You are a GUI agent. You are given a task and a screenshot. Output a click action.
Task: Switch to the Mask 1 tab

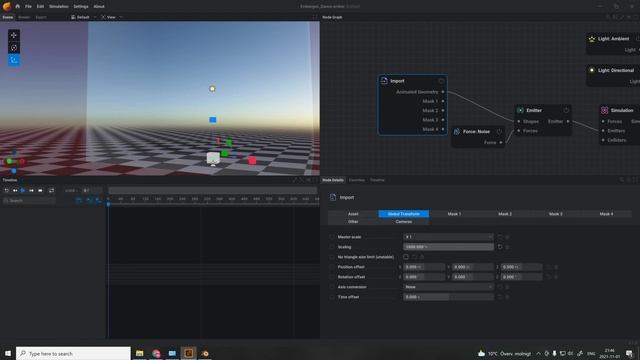coord(454,214)
